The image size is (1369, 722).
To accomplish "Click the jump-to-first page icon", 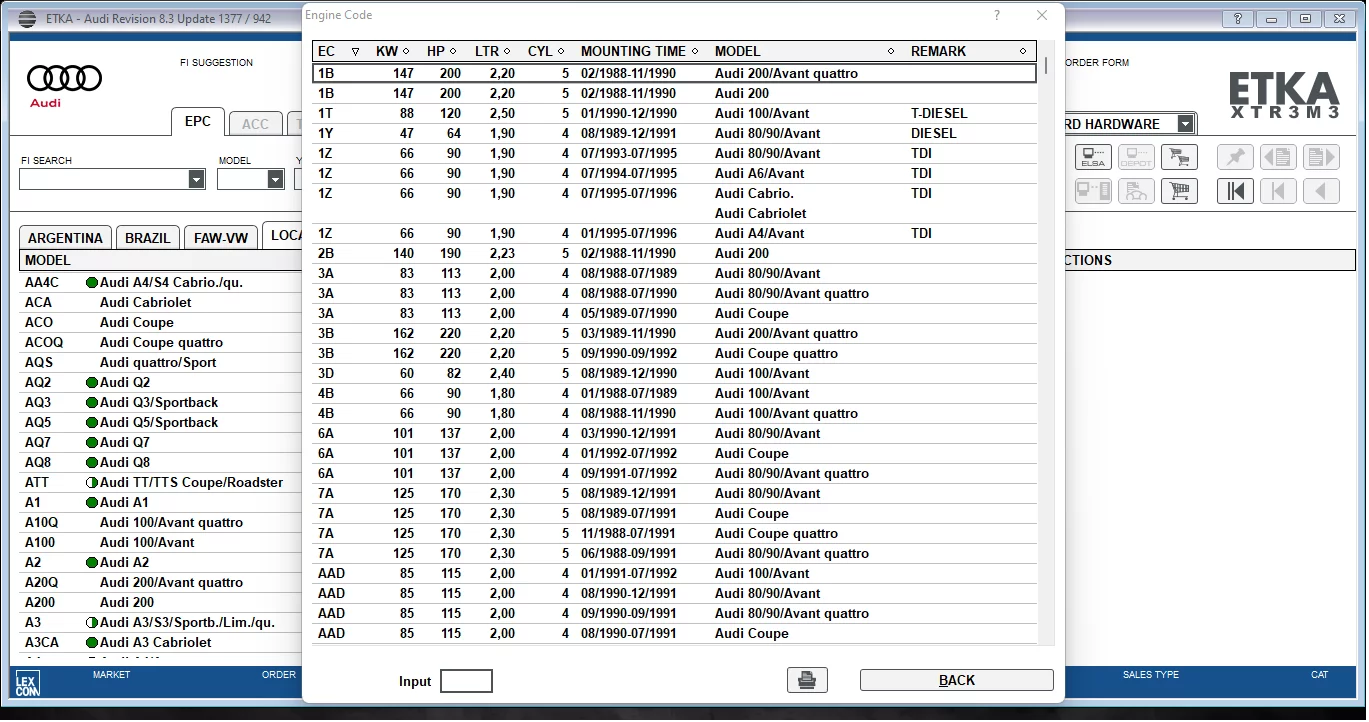I will coord(1235,191).
